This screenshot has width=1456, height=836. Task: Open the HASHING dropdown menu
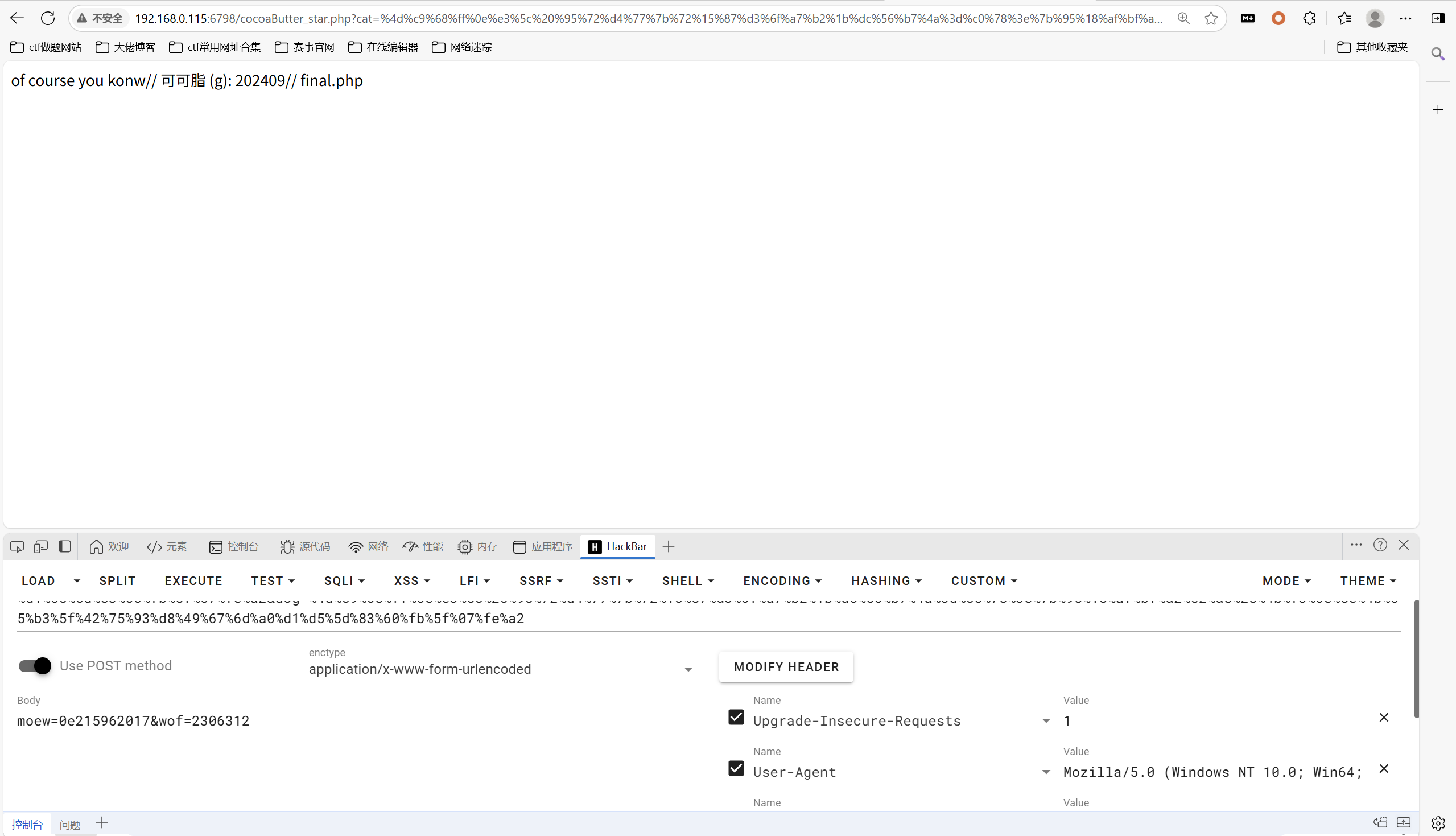click(x=886, y=581)
